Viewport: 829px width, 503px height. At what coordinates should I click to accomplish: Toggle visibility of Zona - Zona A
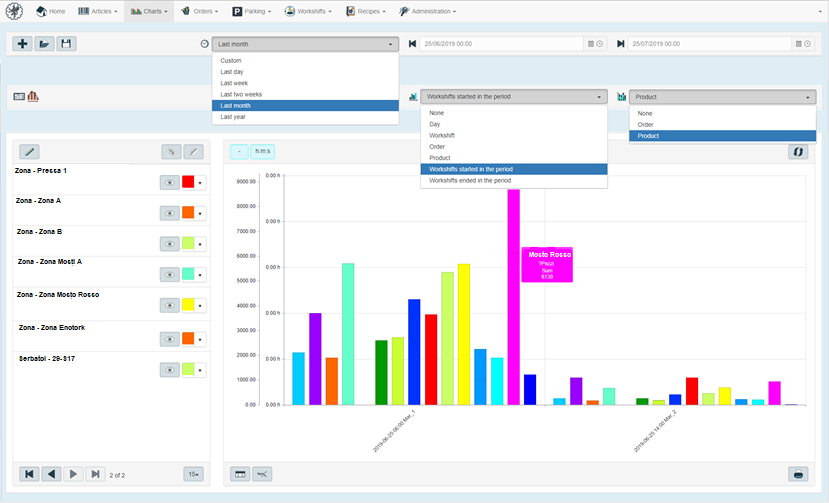[170, 213]
